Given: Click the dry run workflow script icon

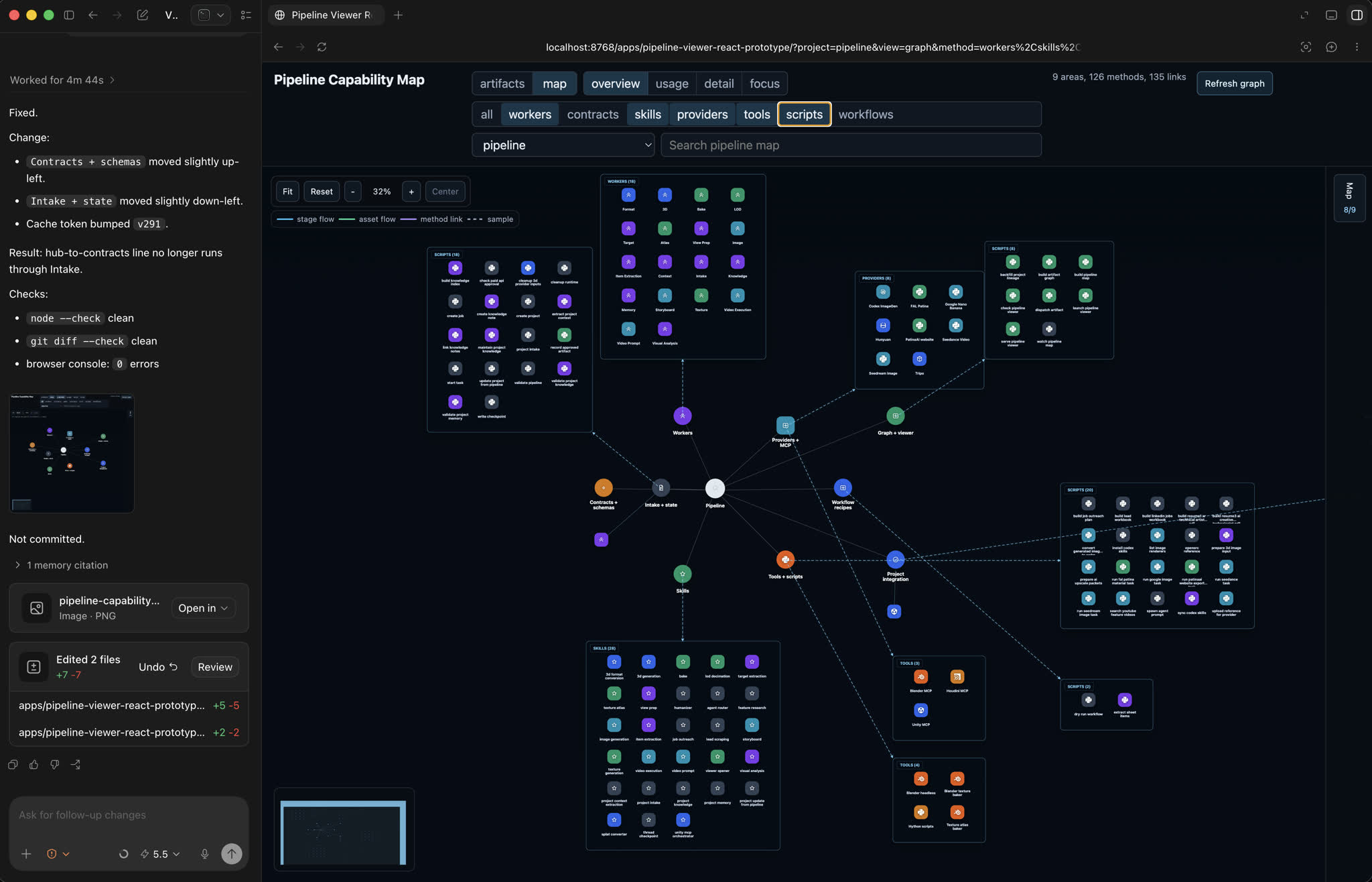Looking at the screenshot, I should point(1088,700).
